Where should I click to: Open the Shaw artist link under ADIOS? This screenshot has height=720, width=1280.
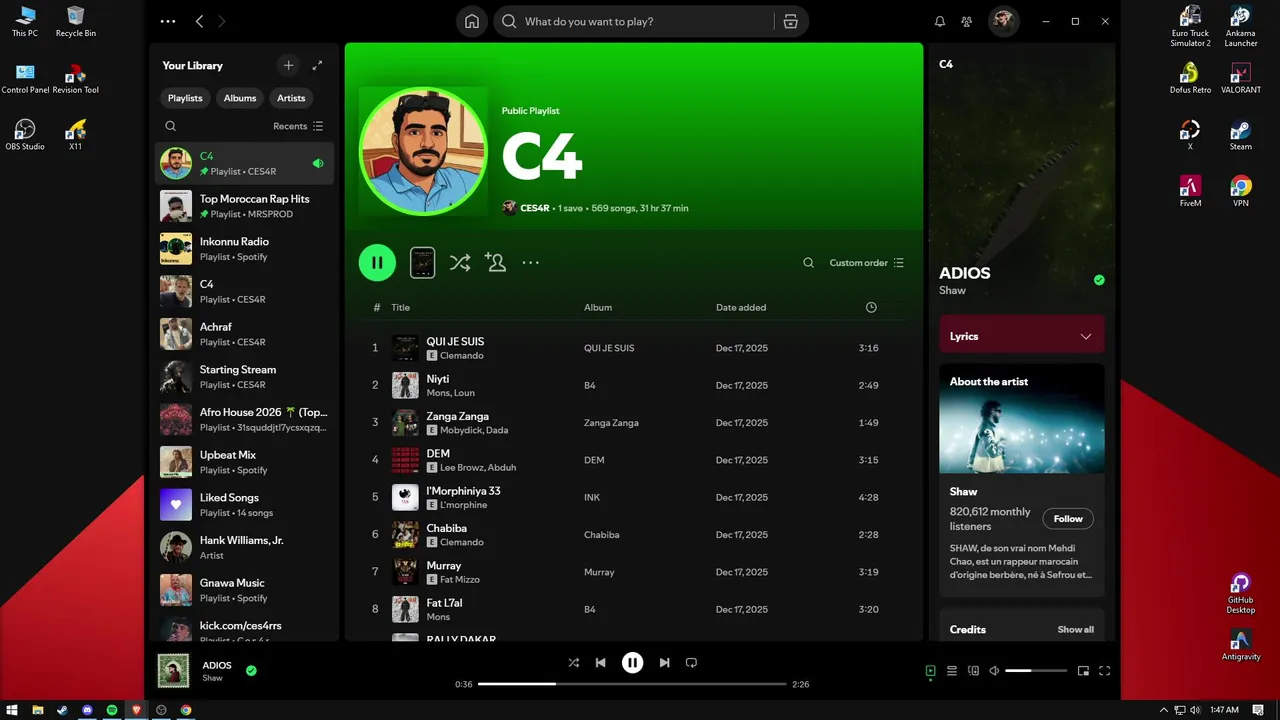coord(952,290)
